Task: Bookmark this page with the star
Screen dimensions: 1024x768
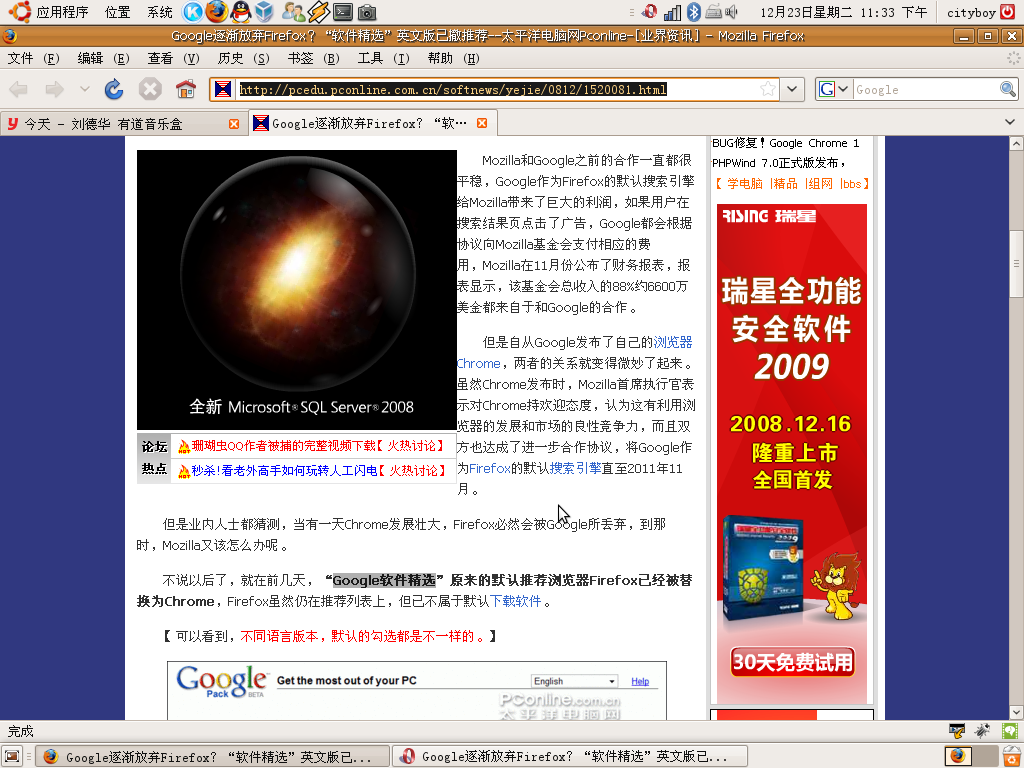Action: pyautogui.click(x=768, y=89)
